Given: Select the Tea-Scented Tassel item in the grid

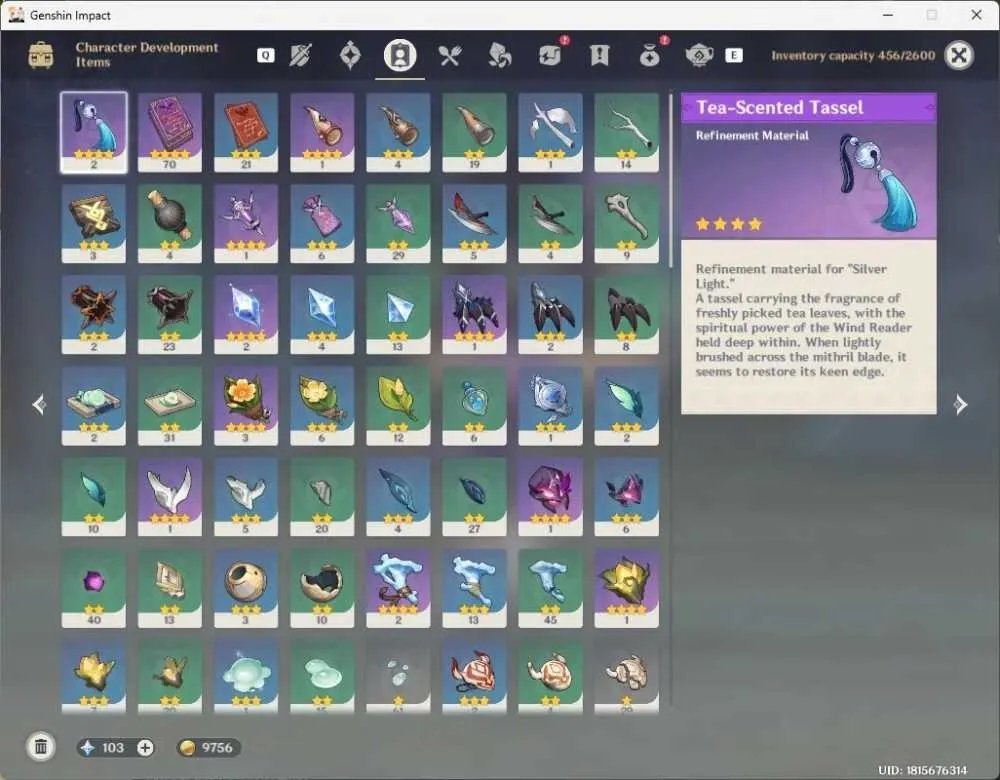Looking at the screenshot, I should (94, 133).
